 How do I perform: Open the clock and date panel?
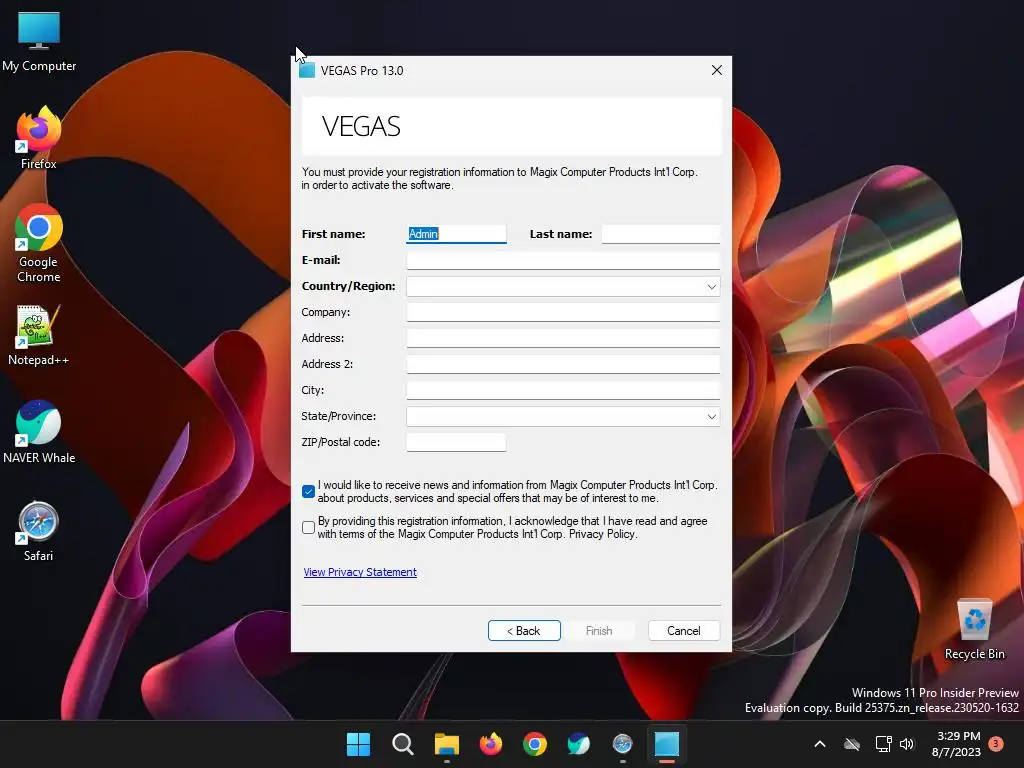957,744
